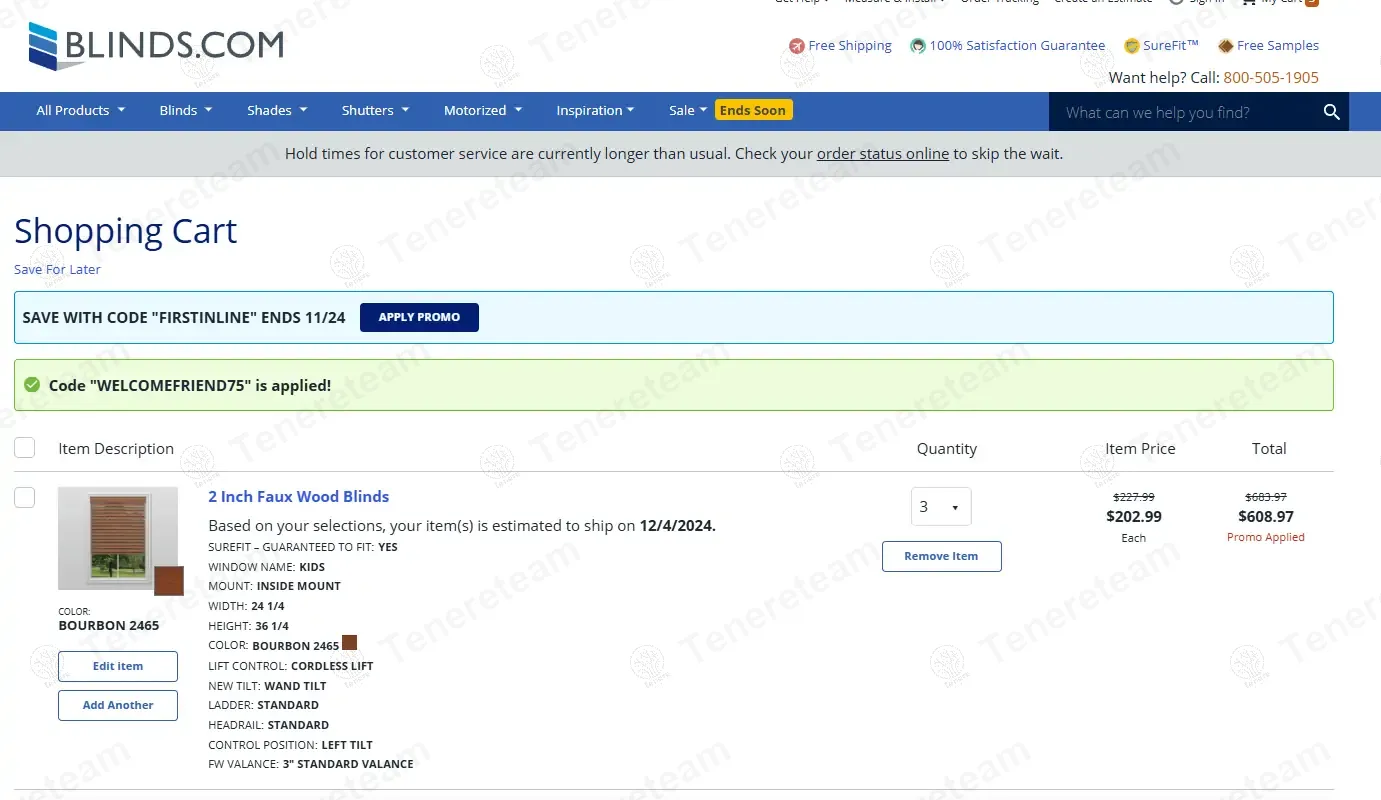Click the Blinds.com logo
The width and height of the screenshot is (1381, 800).
pos(155,46)
